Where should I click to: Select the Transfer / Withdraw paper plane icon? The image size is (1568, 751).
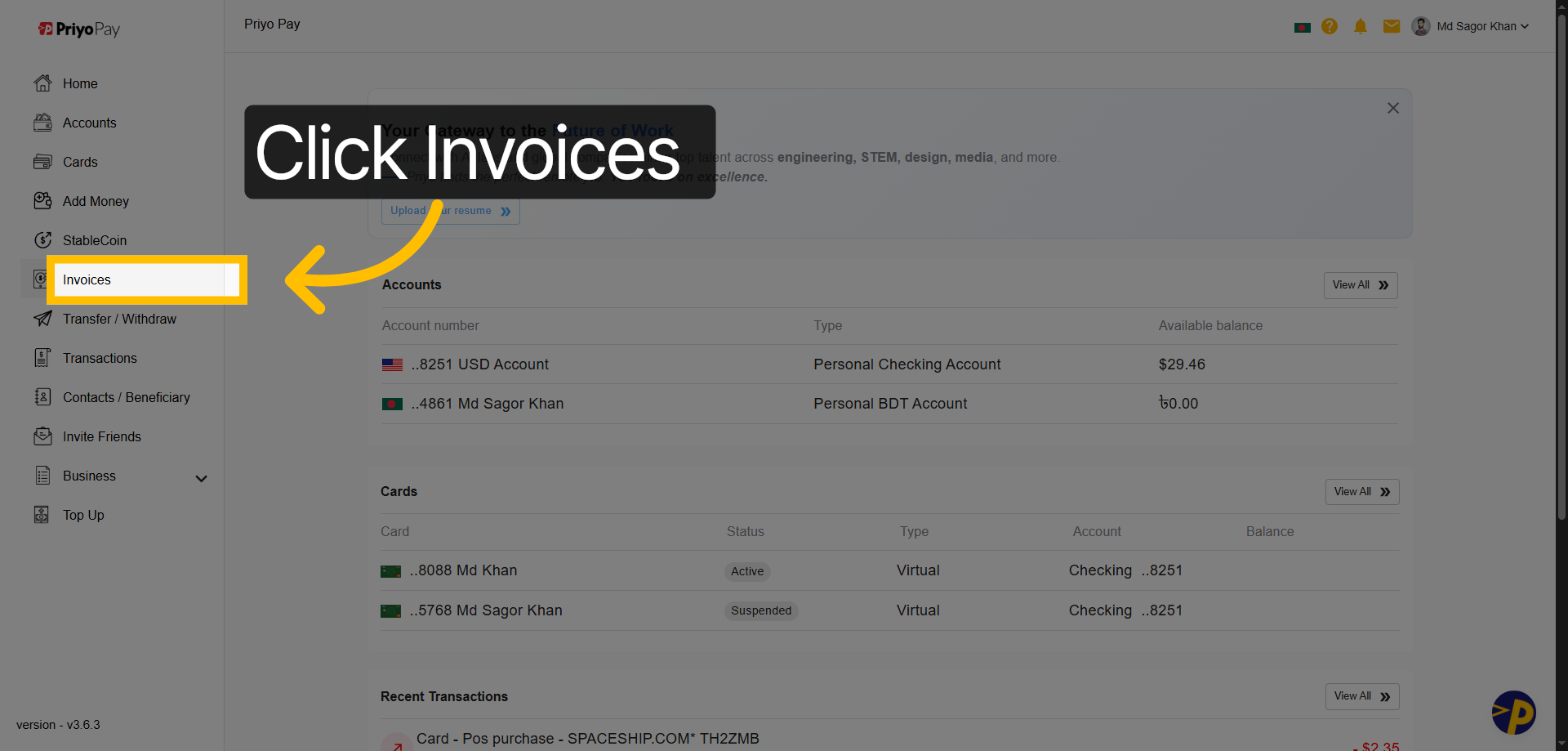click(x=42, y=319)
